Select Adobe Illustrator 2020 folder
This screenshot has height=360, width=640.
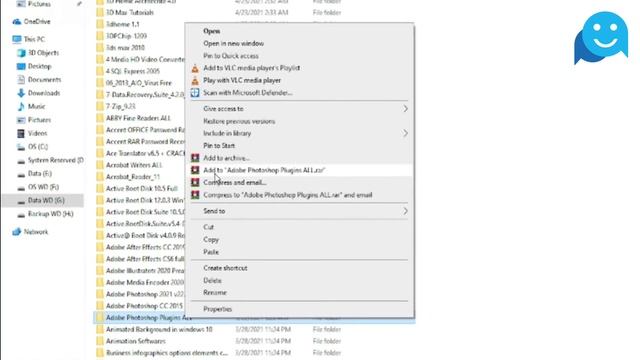pyautogui.click(x=145, y=271)
